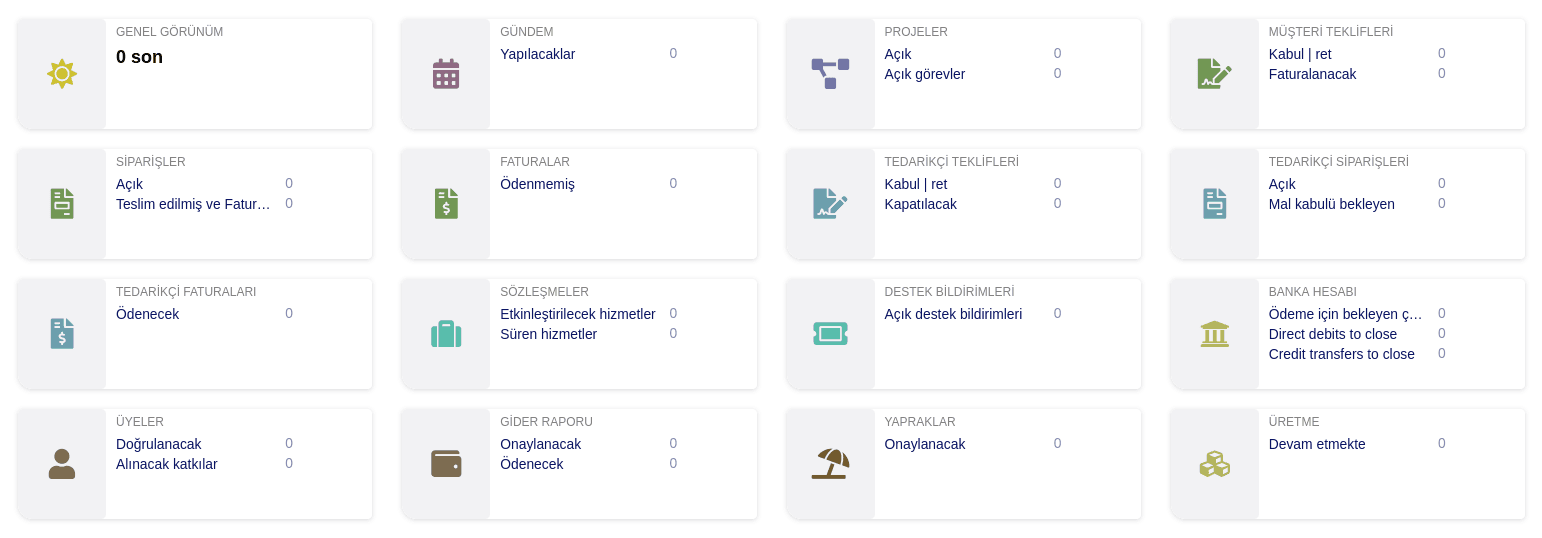Click the ticket icon for Destek Bildirimleri
The height and width of the screenshot is (538, 1542).
(830, 334)
